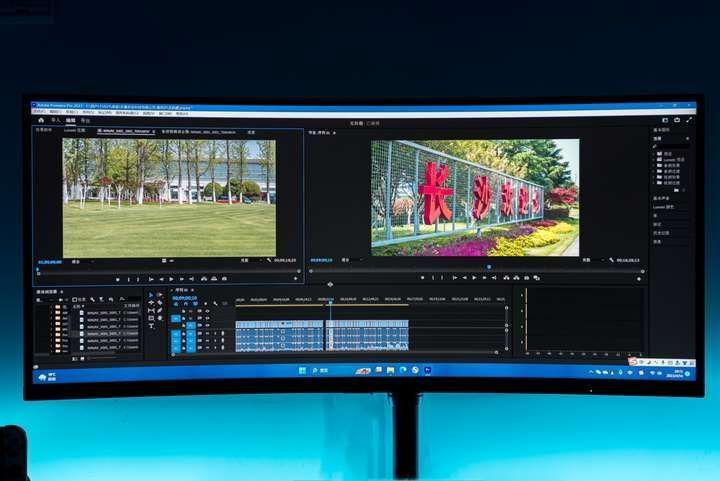Open the collapsed Essential Sound panel
This screenshot has height=481, width=720.
(x=661, y=198)
